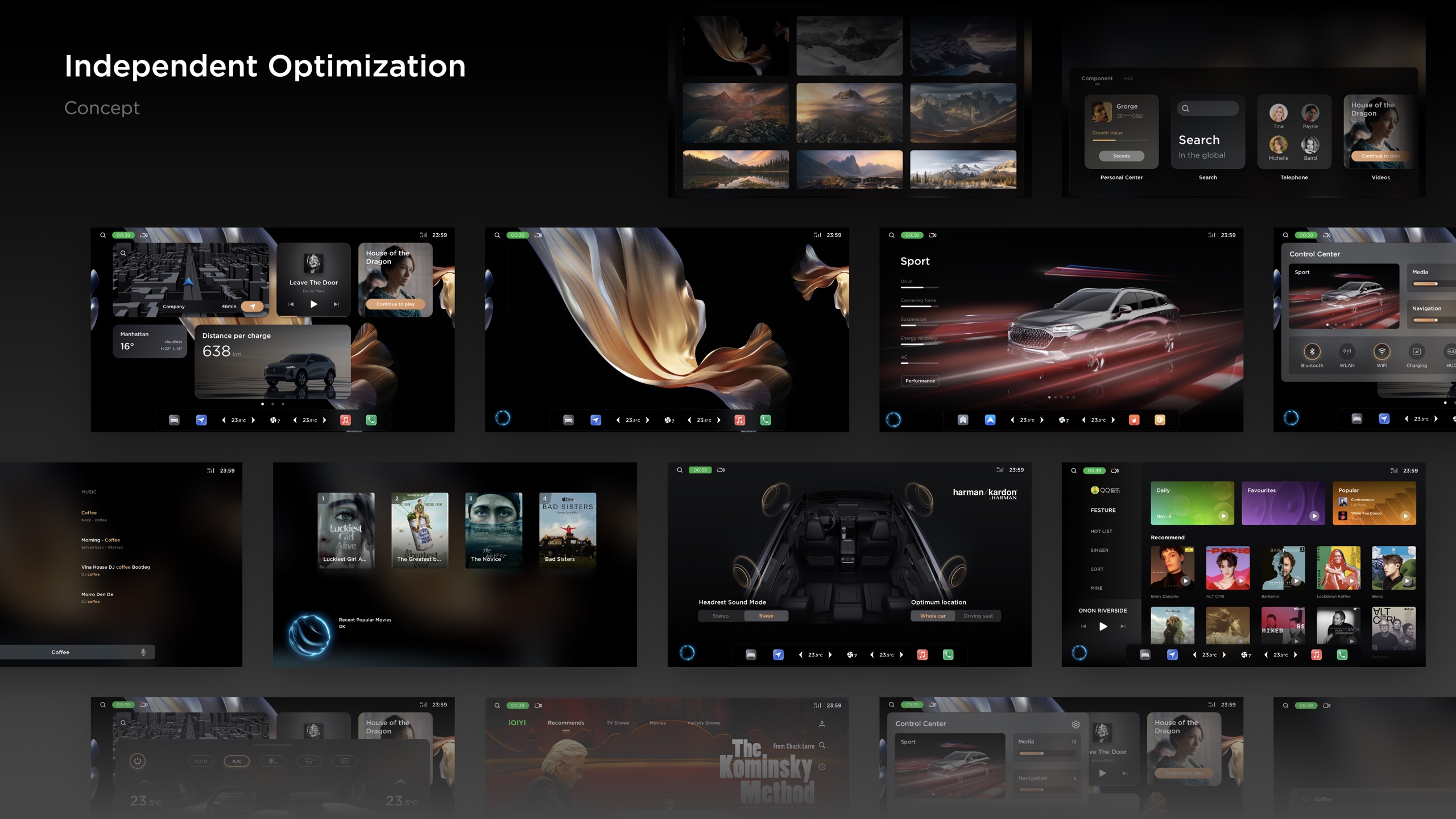
Task: Choose Whole car optimum location
Action: pyautogui.click(x=933, y=616)
